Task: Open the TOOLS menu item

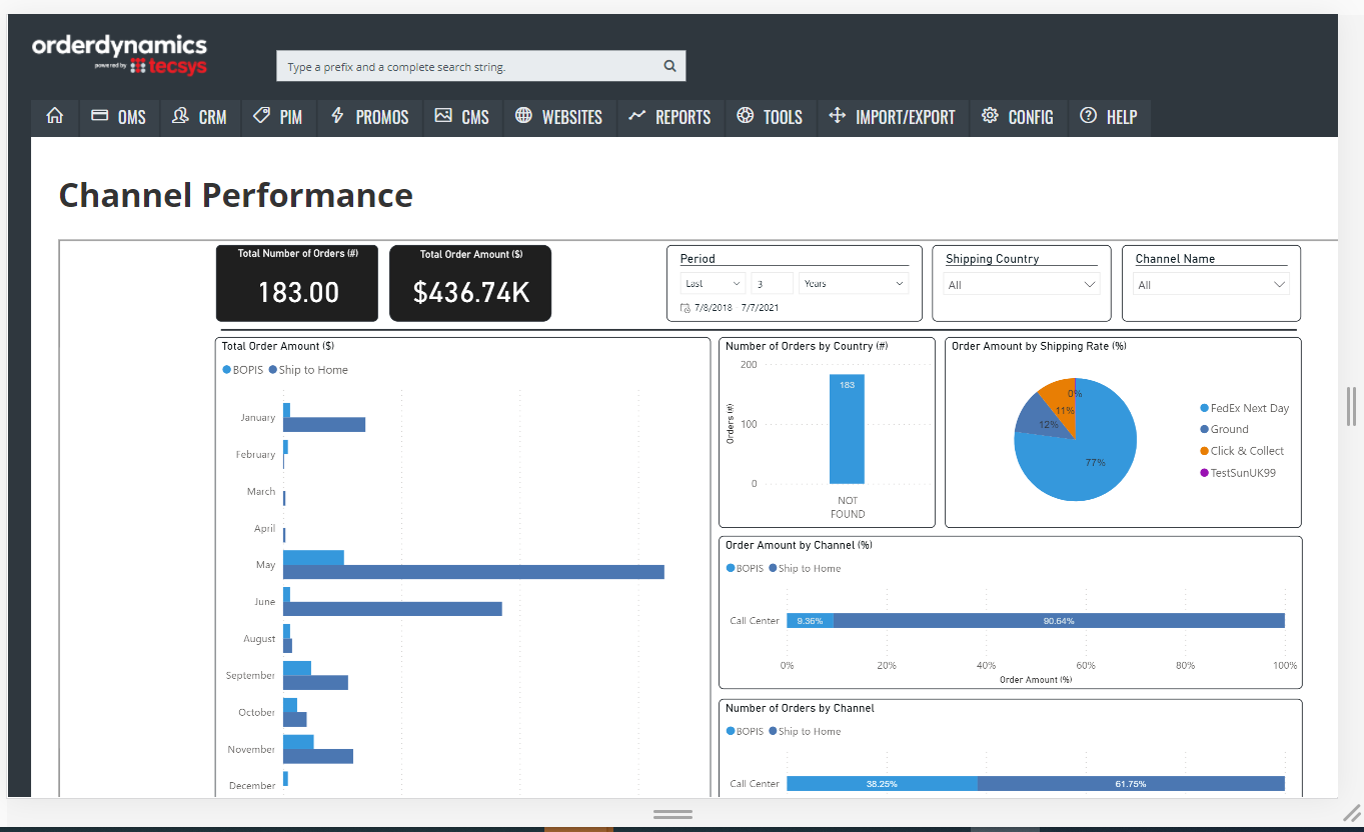Action: tap(744, 117)
